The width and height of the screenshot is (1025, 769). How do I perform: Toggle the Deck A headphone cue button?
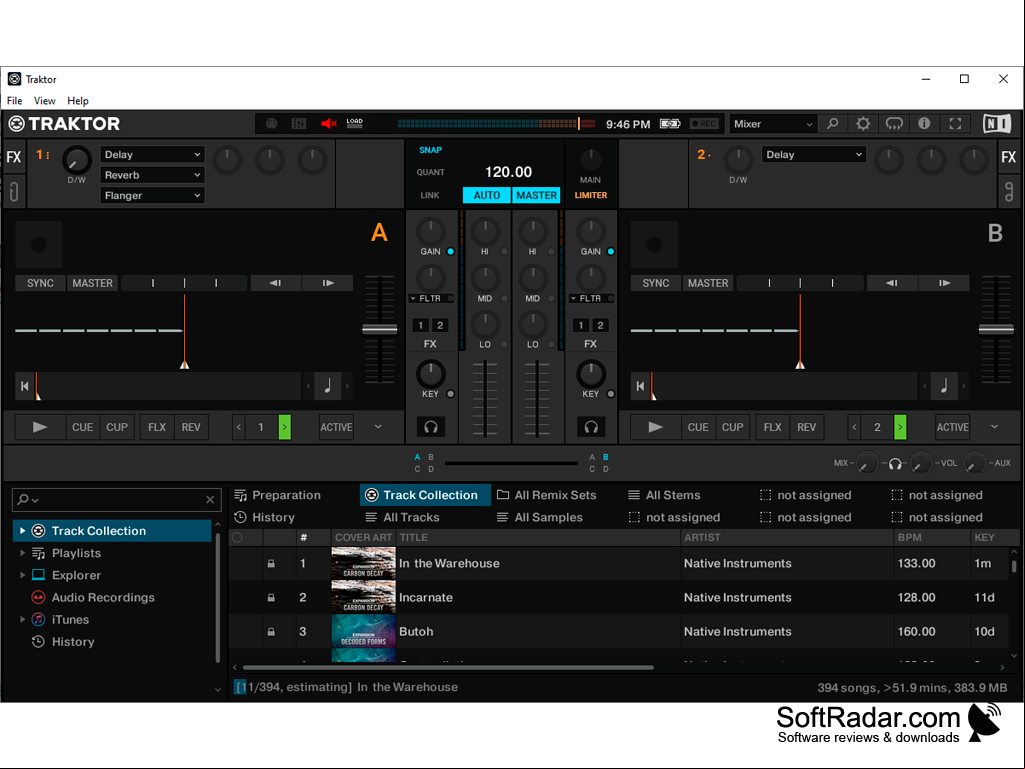click(431, 427)
